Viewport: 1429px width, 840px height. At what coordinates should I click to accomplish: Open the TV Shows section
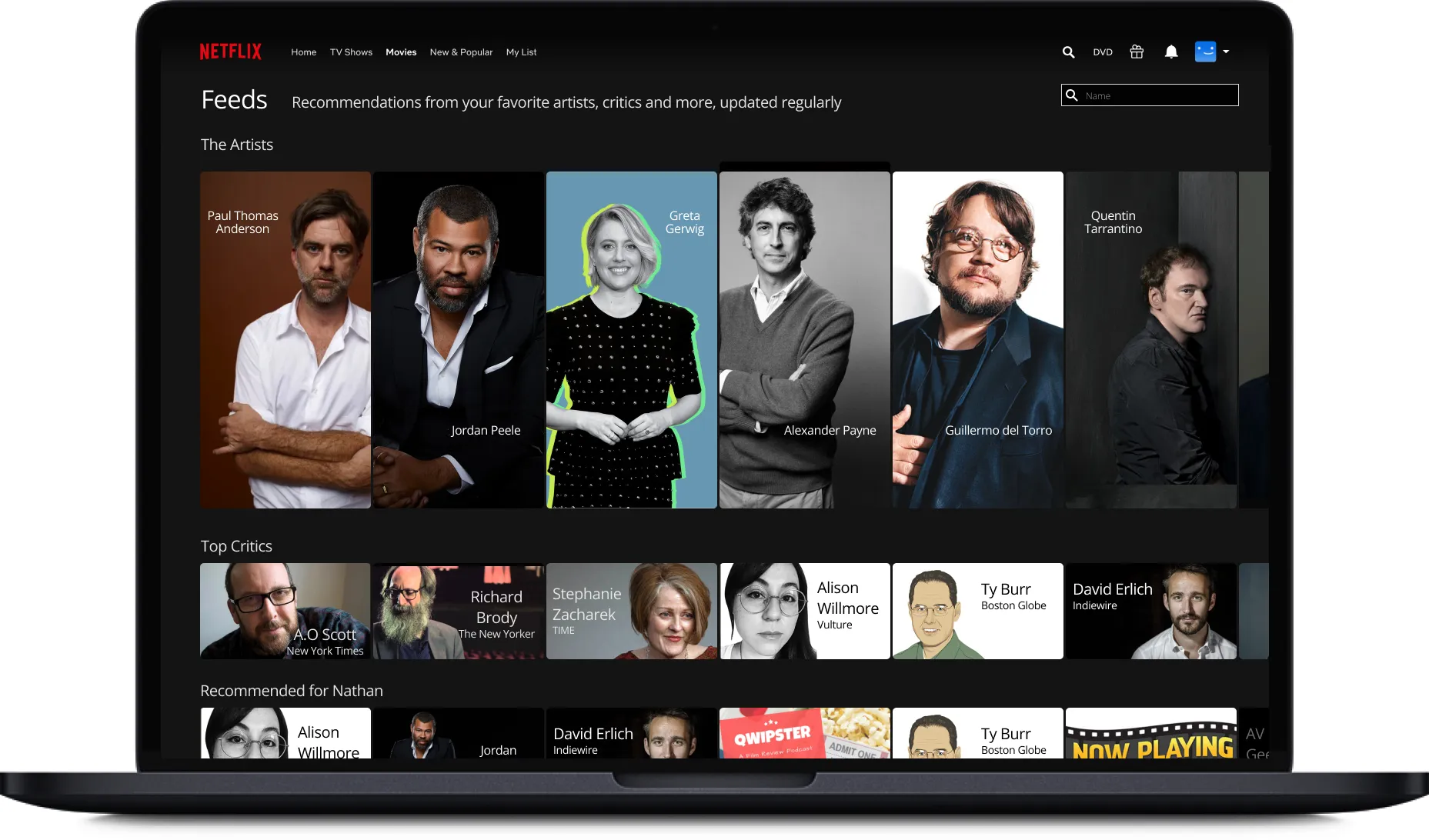point(351,52)
